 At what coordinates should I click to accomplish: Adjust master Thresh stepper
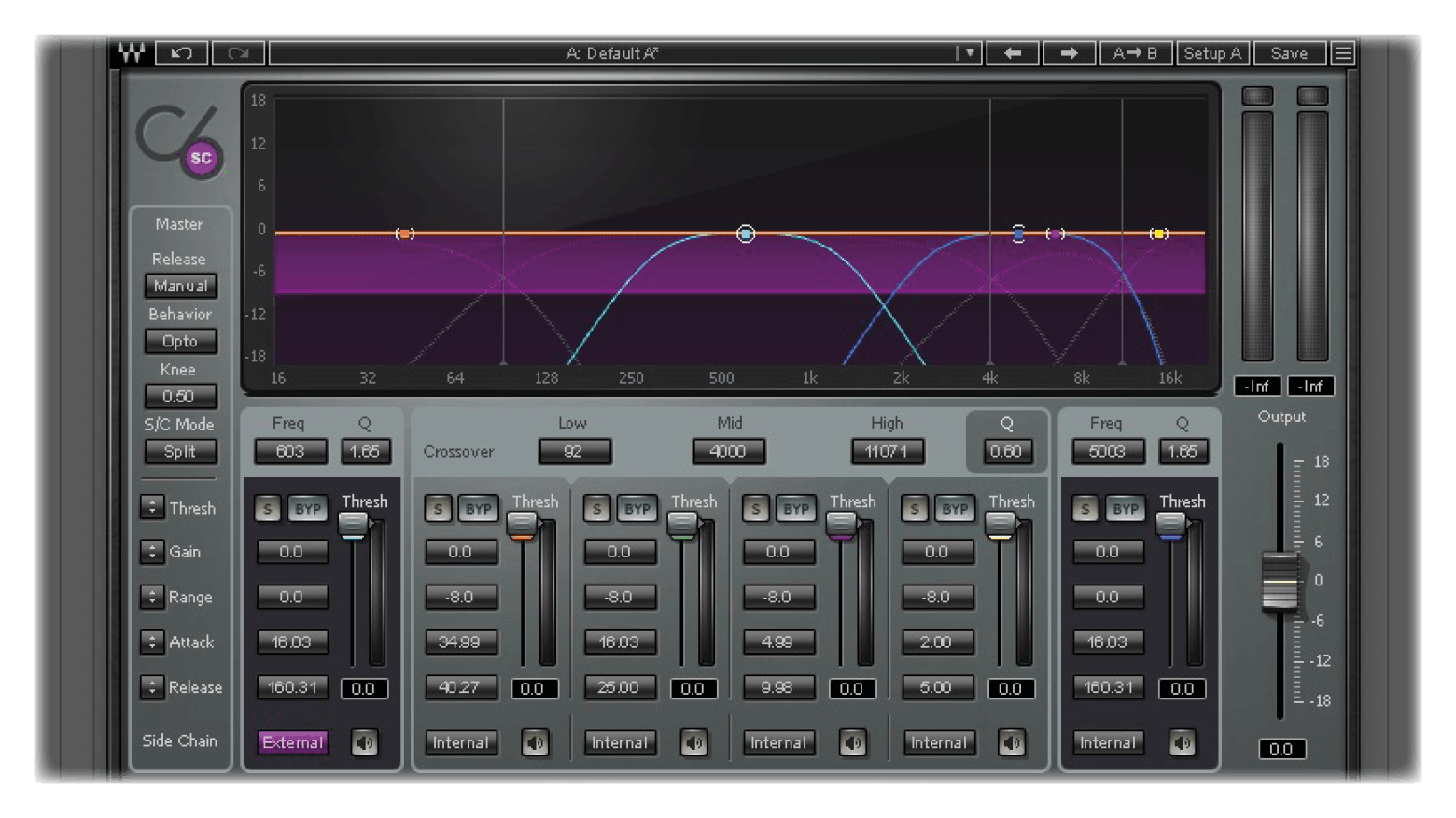(x=151, y=507)
